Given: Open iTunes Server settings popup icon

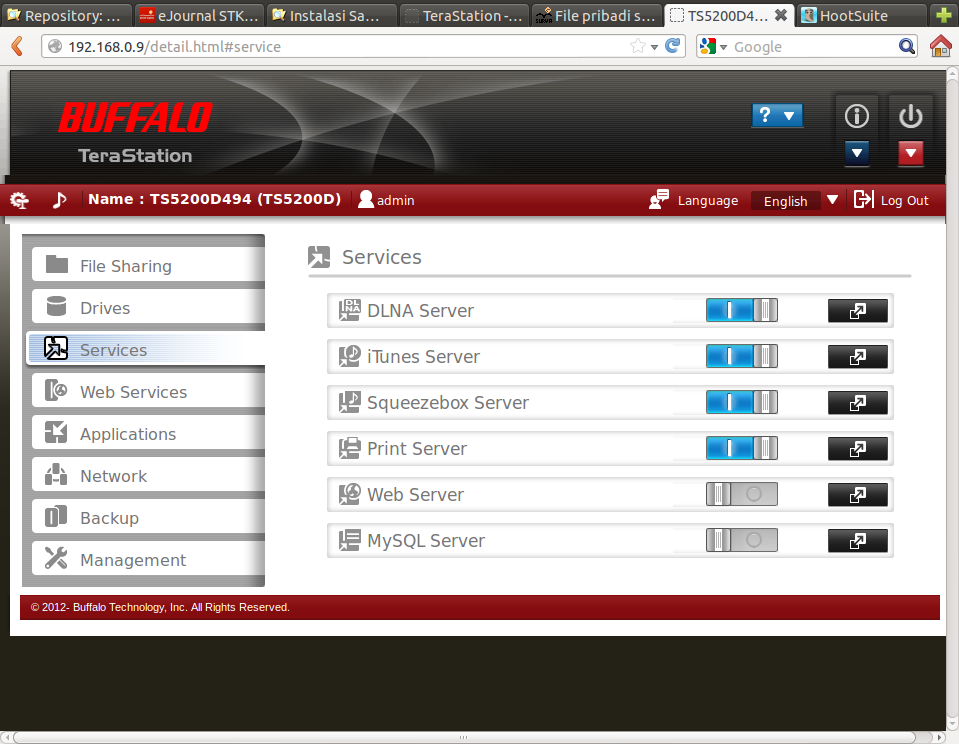Looking at the screenshot, I should click(857, 357).
